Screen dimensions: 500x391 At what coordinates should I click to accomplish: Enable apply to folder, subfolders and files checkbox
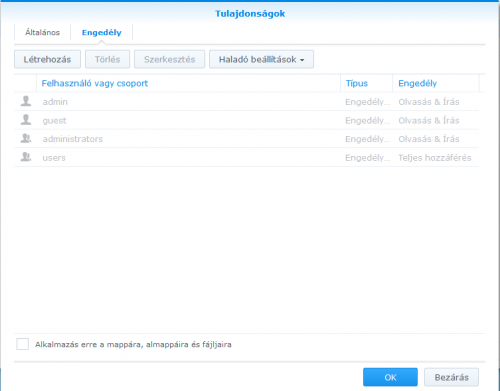coord(22,344)
